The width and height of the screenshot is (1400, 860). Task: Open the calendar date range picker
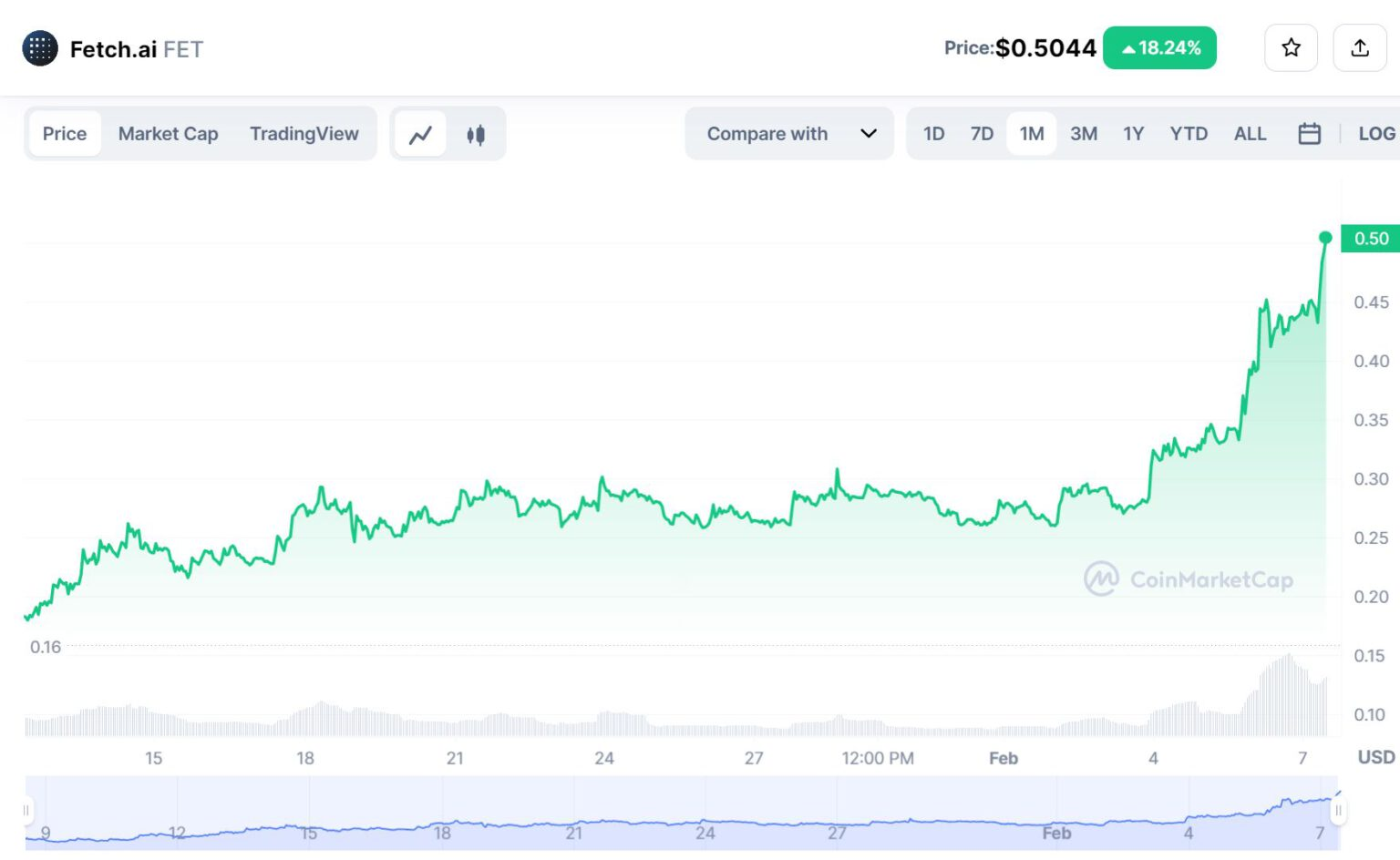coord(1309,134)
